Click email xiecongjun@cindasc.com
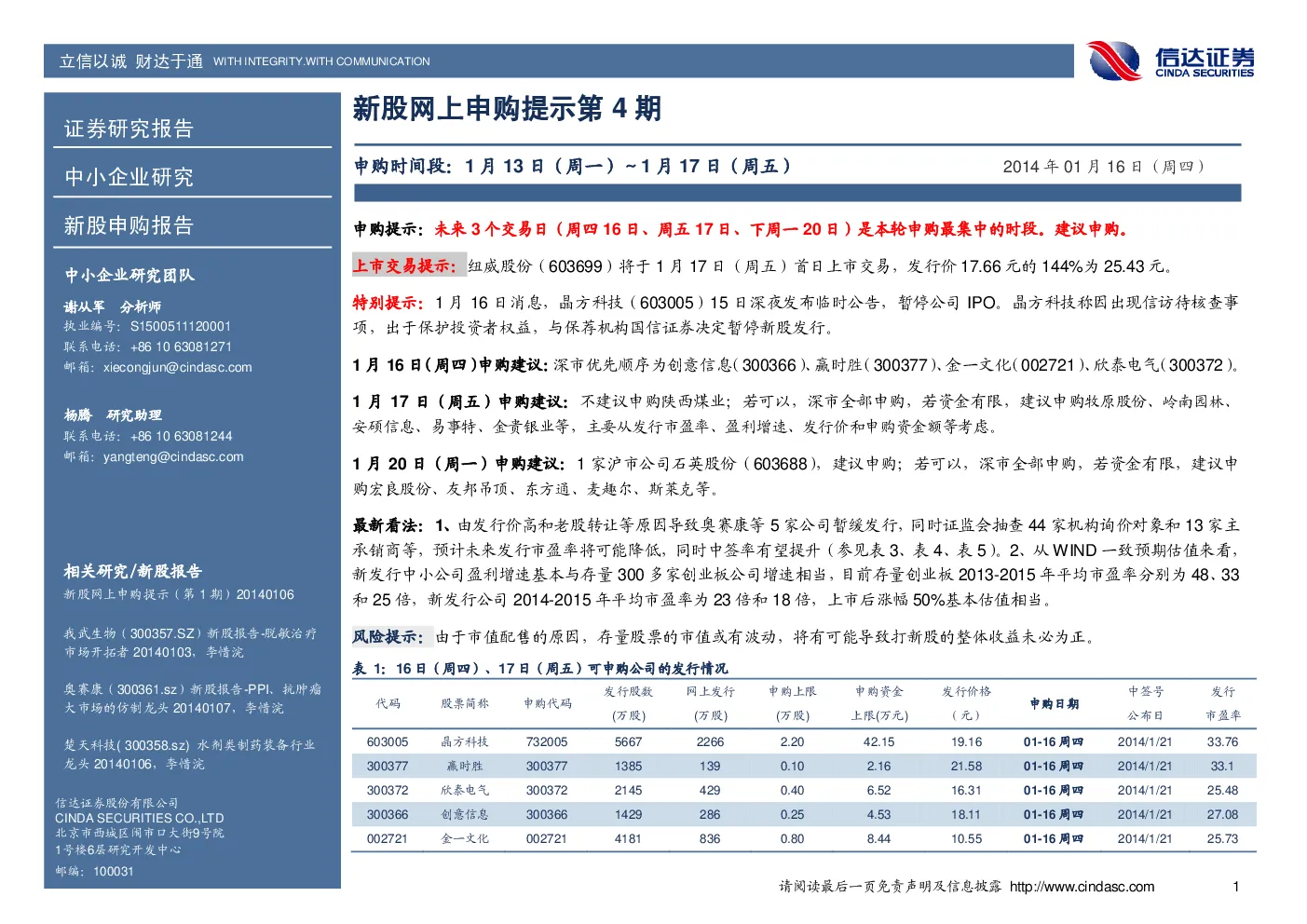Image resolution: width=1307 pixels, height=924 pixels. (178, 367)
